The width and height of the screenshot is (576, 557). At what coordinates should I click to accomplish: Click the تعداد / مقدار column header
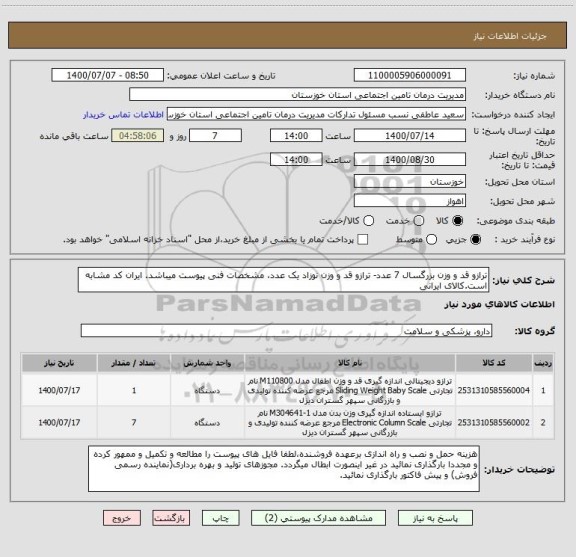(134, 363)
